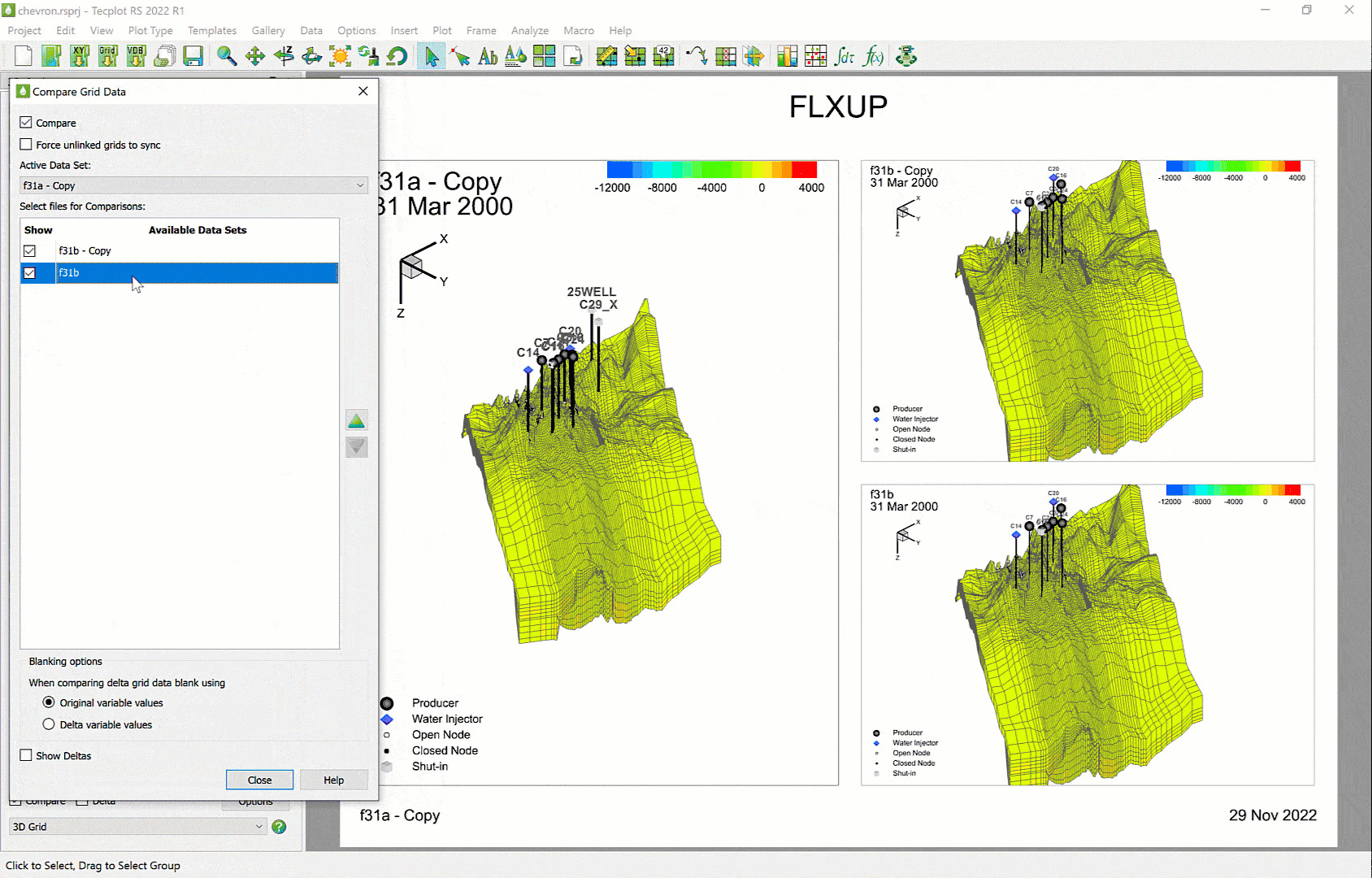
Task: Open the f(x) equation tool
Action: click(x=873, y=56)
